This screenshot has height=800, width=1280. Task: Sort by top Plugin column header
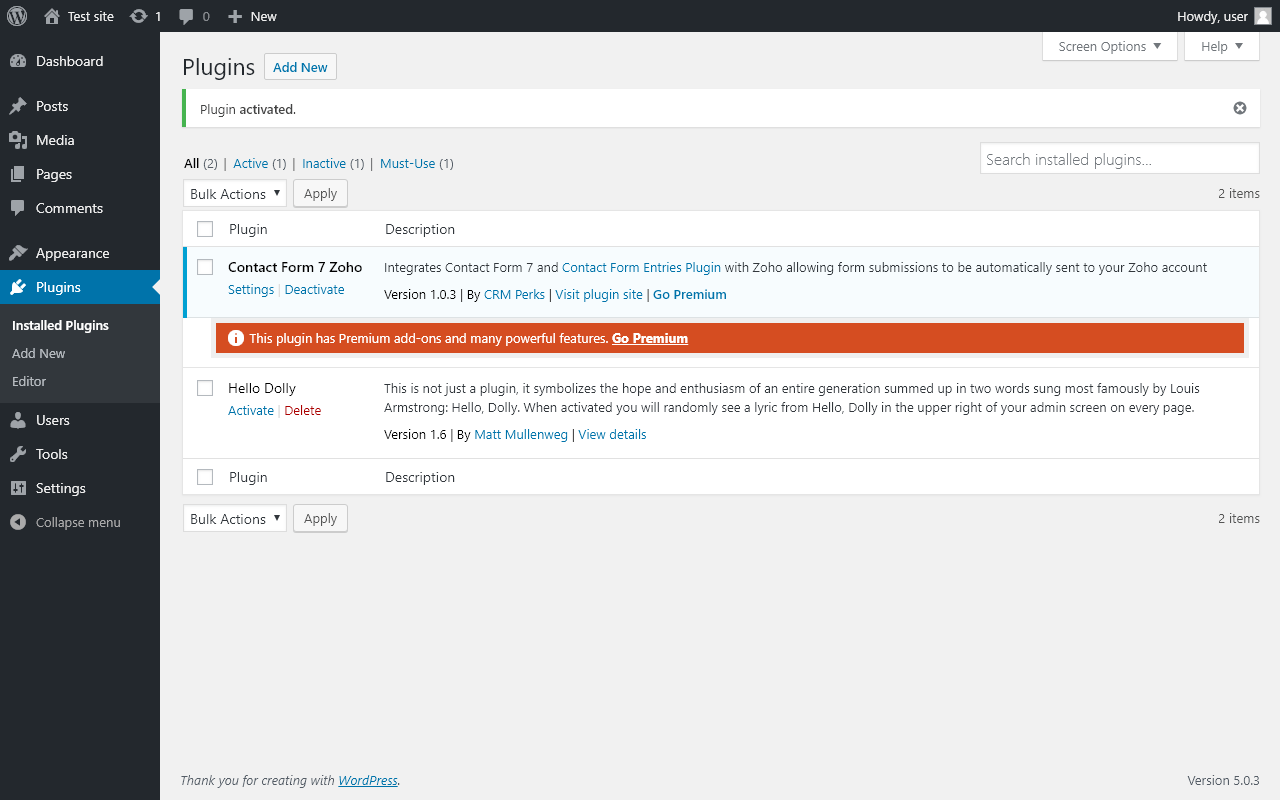(248, 229)
